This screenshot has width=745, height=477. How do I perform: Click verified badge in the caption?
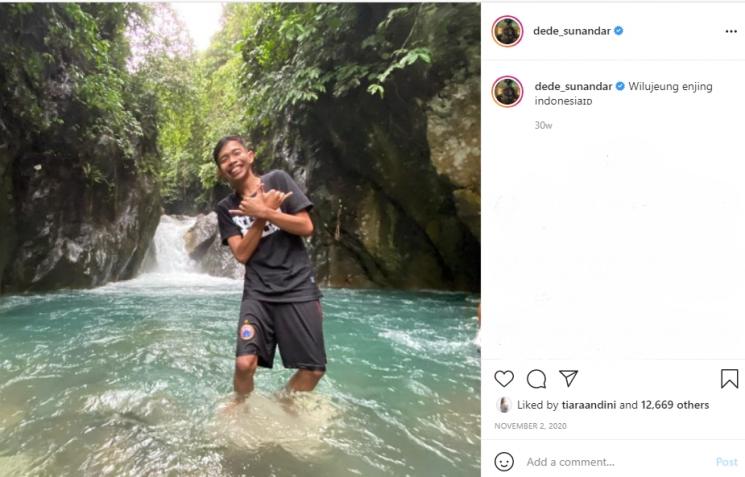(x=620, y=87)
